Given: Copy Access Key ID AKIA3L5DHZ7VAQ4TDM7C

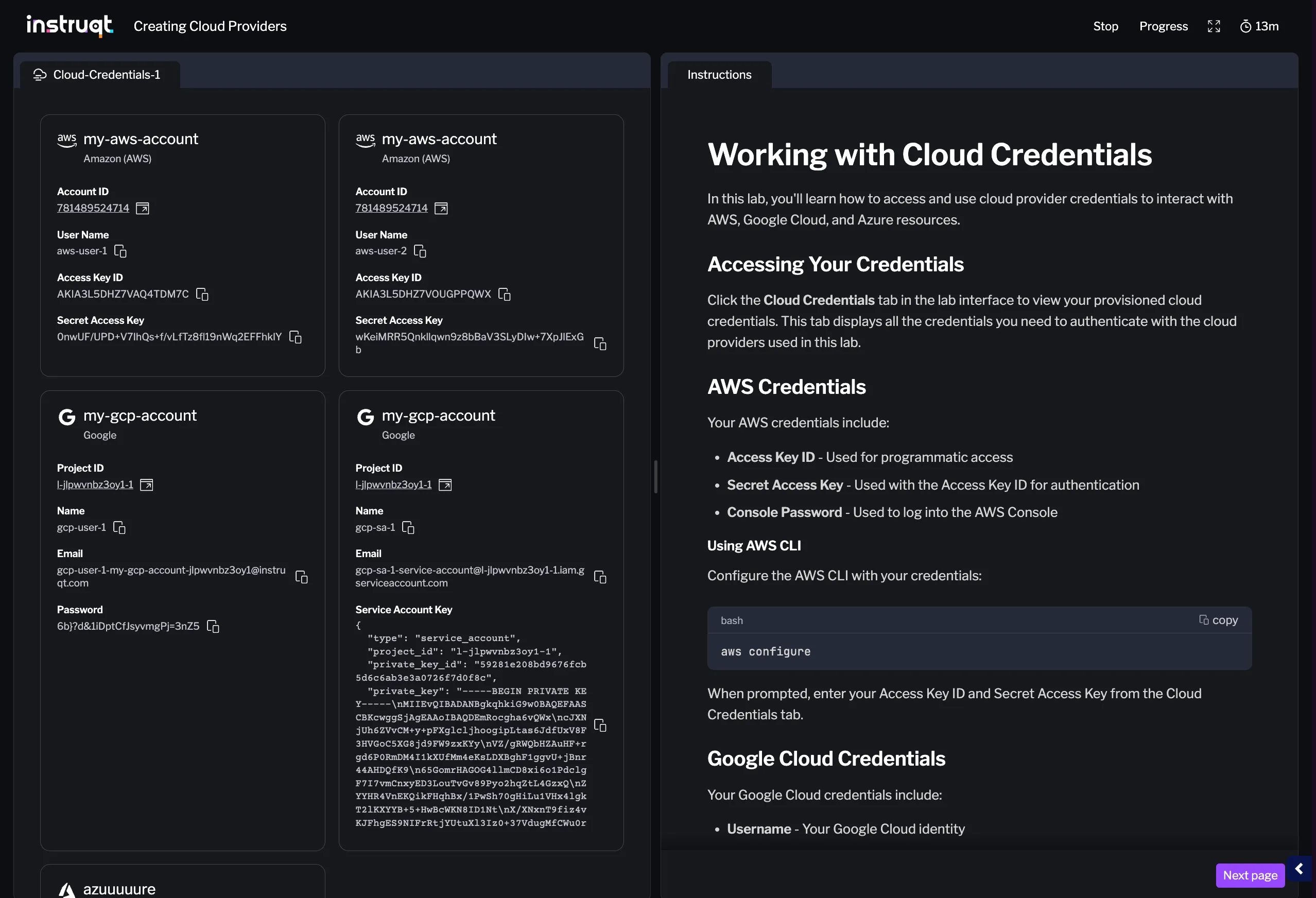Looking at the screenshot, I should tap(202, 294).
